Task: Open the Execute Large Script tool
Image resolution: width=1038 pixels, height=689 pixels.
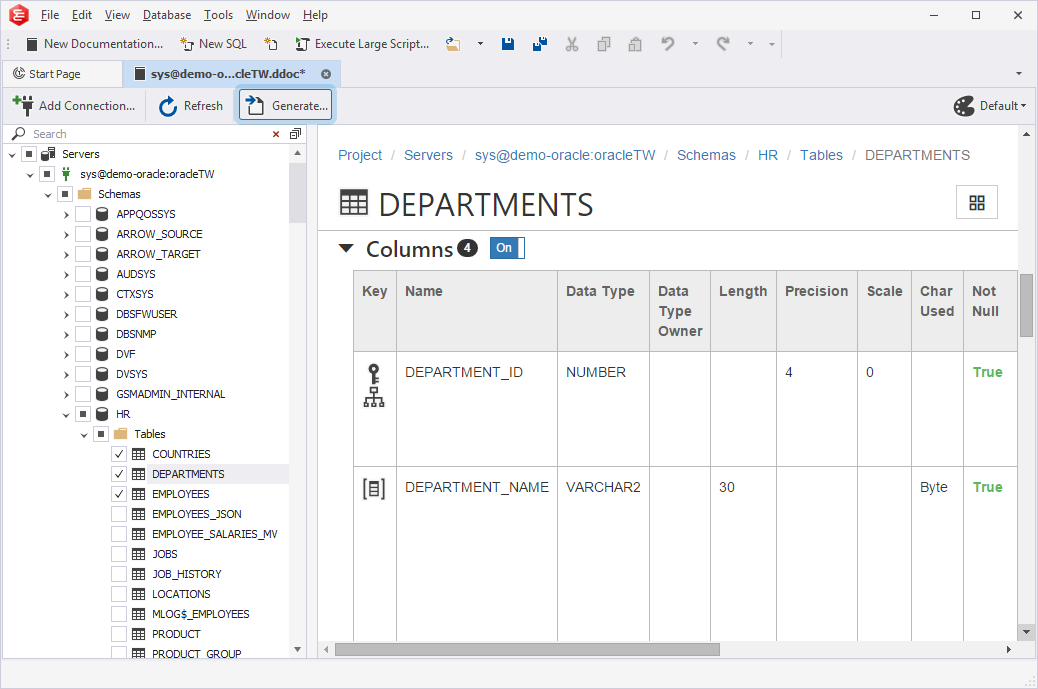Action: (x=362, y=44)
